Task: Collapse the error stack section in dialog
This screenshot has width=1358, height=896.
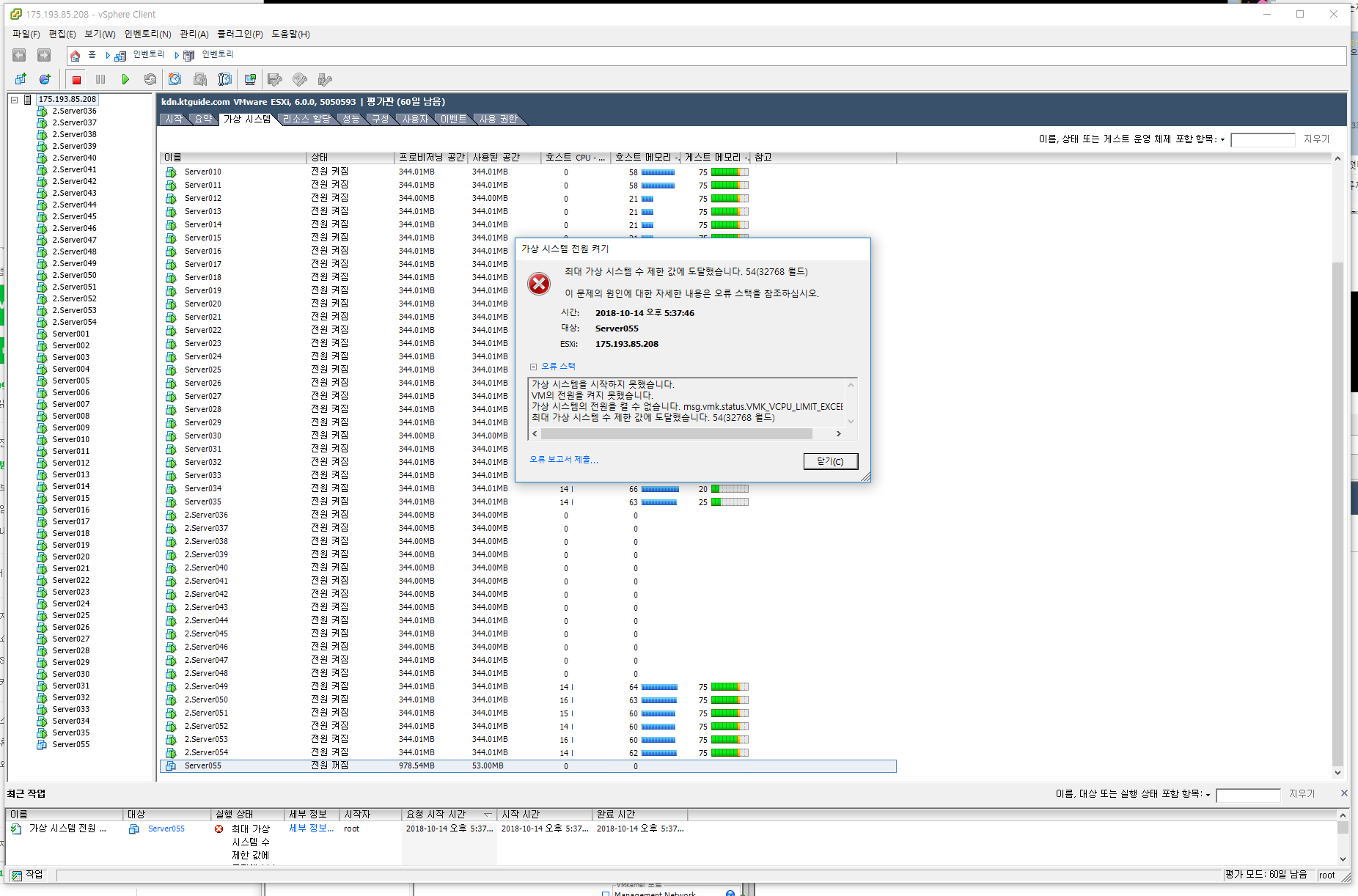Action: point(534,367)
